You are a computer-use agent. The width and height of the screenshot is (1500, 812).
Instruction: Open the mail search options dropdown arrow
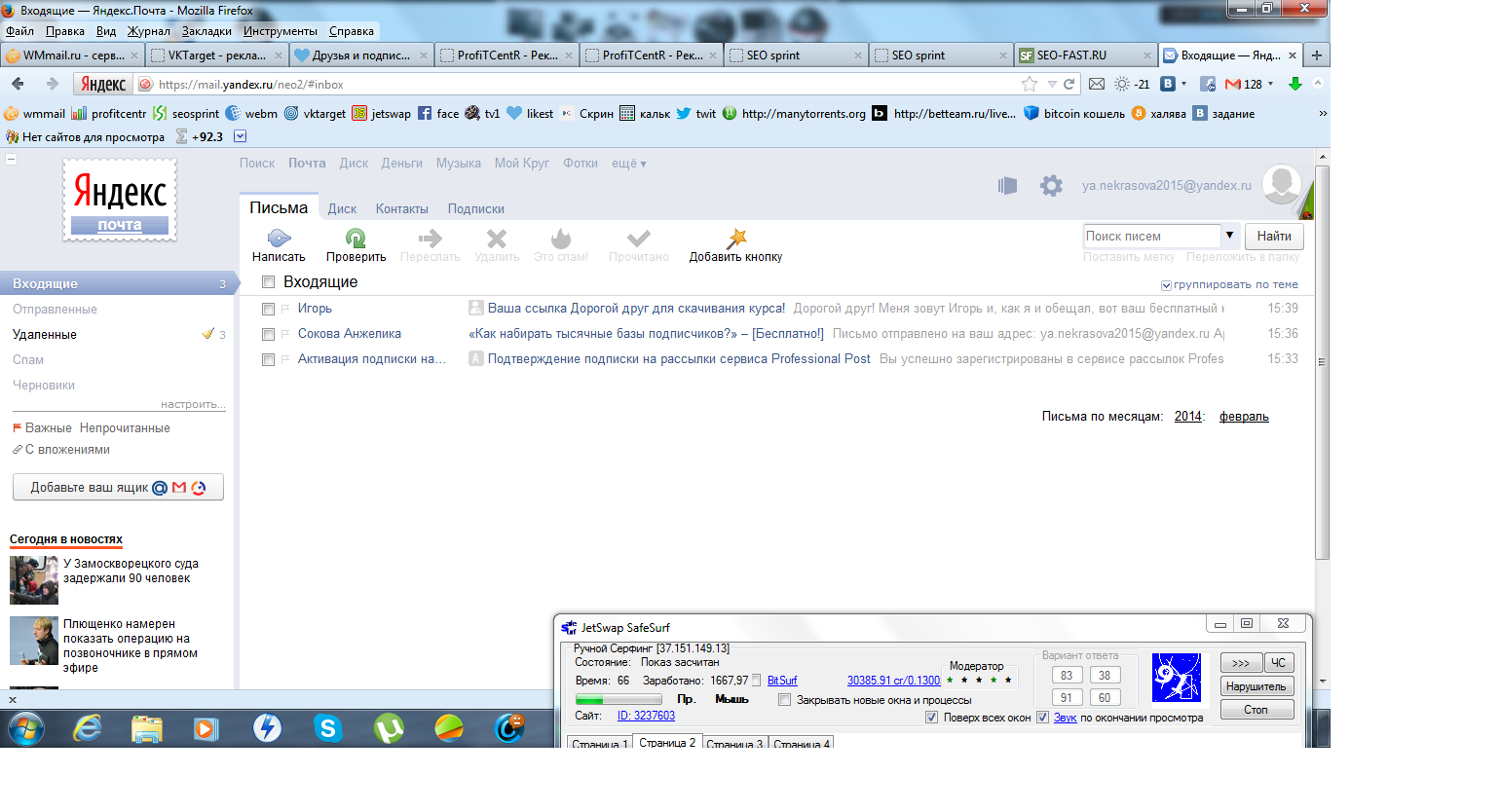(1229, 236)
